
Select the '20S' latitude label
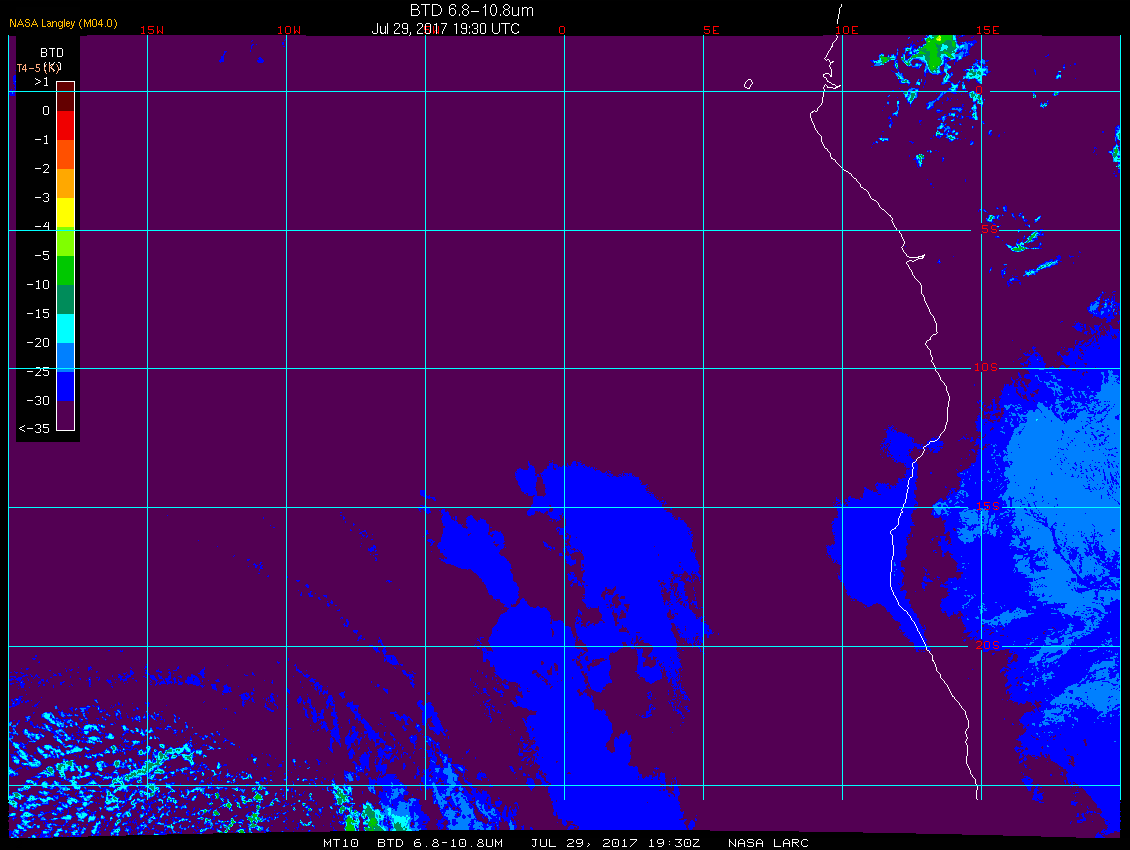987,645
